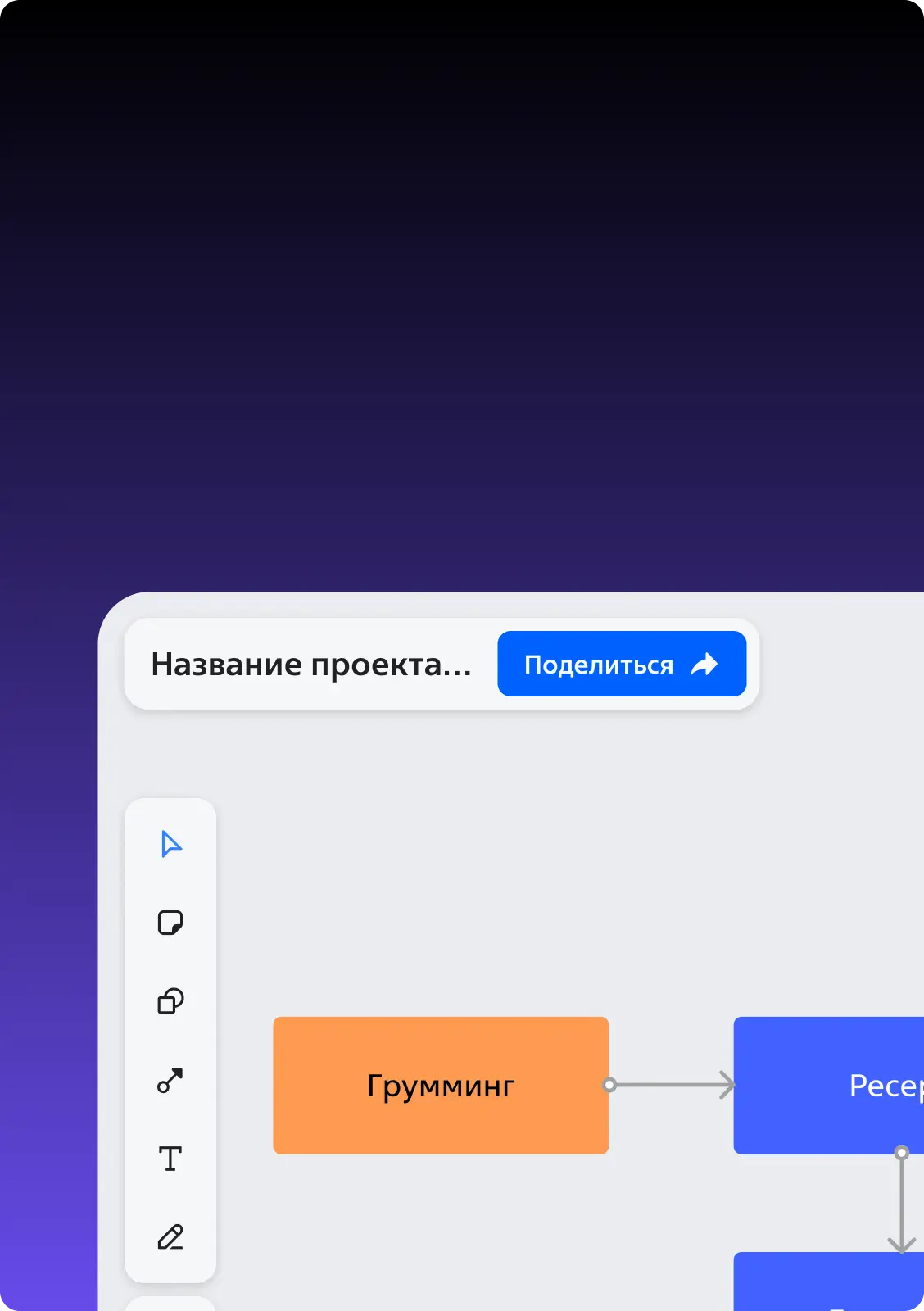924x1311 pixels.
Task: Pick the pencil drawing tool
Action: pyautogui.click(x=170, y=1236)
